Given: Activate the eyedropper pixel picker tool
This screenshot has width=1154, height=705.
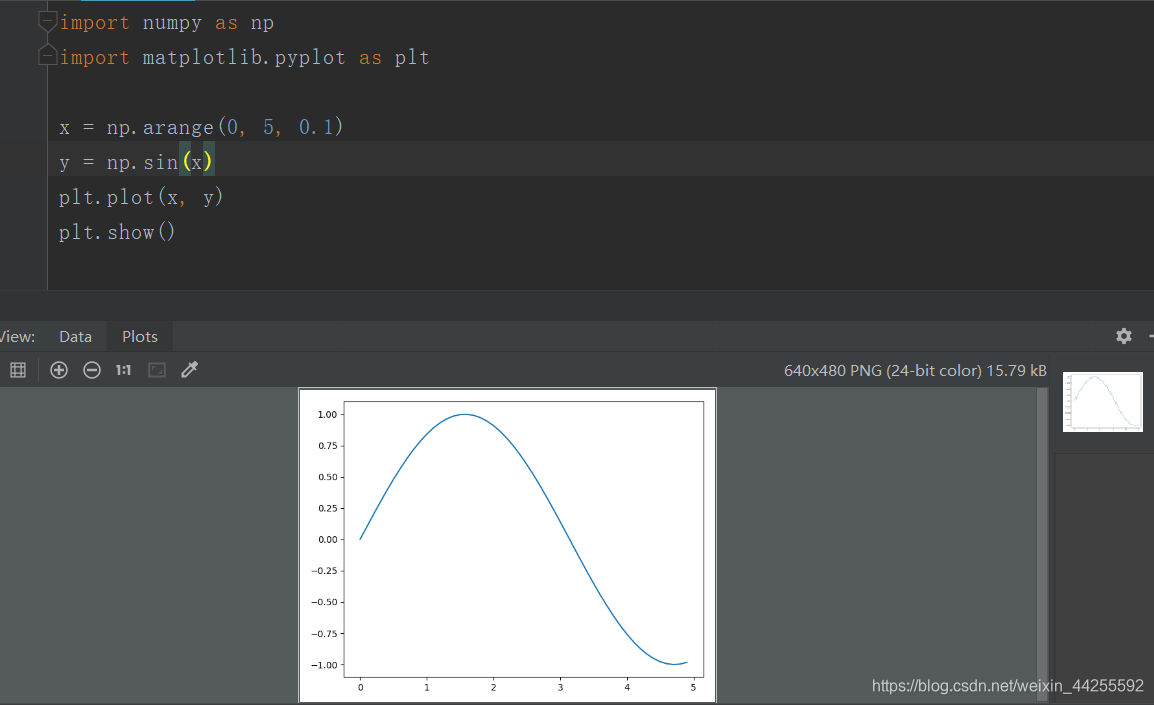Looking at the screenshot, I should tap(189, 370).
